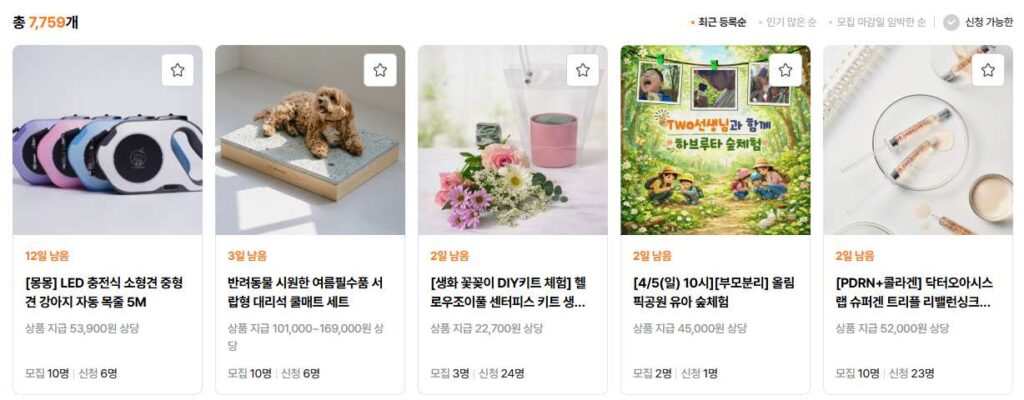Open title [생화 꽃꽂이 DIY키트 체험]
The width and height of the screenshot is (1024, 400).
coord(508,293)
